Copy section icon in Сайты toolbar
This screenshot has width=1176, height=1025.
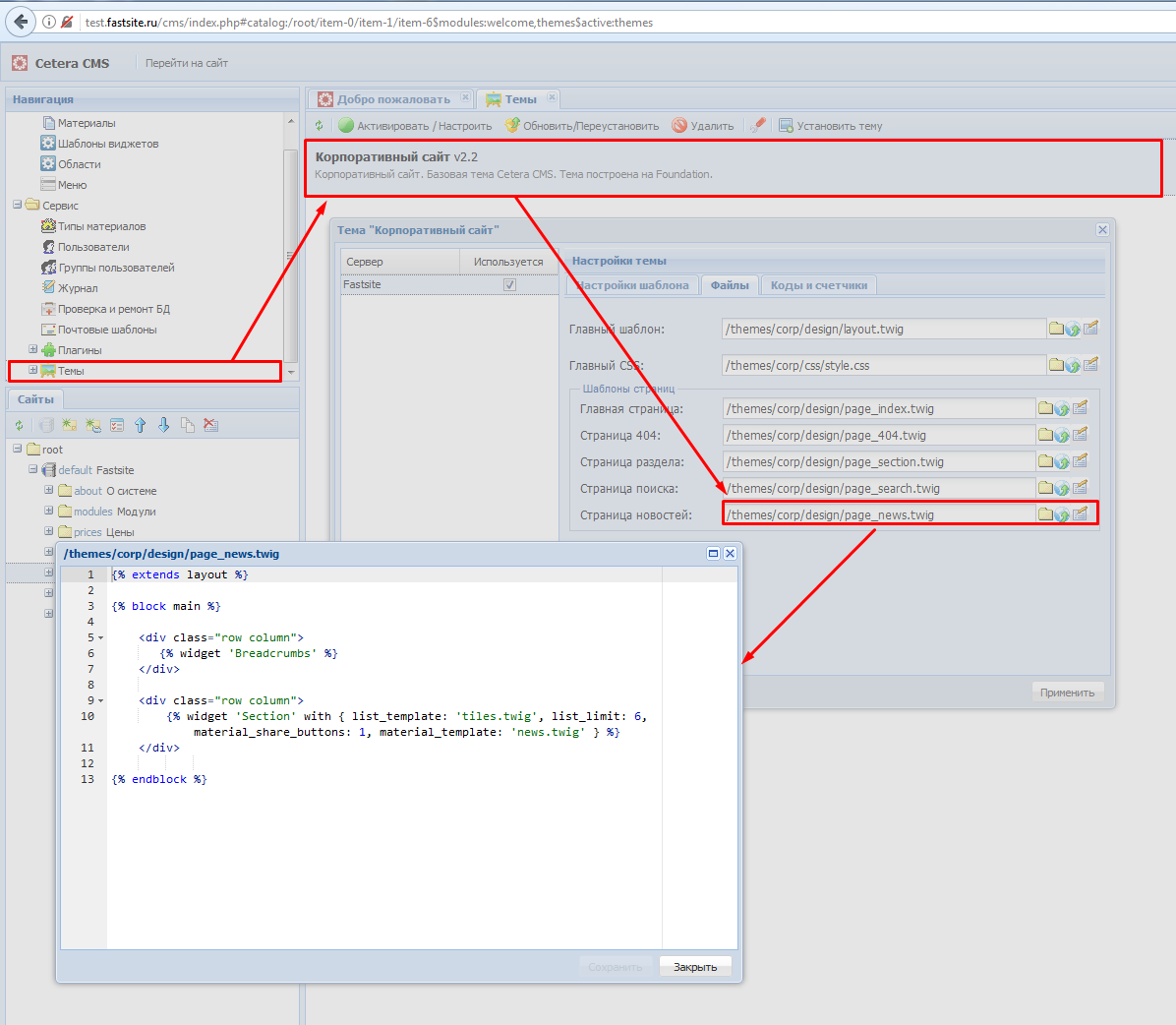188,426
